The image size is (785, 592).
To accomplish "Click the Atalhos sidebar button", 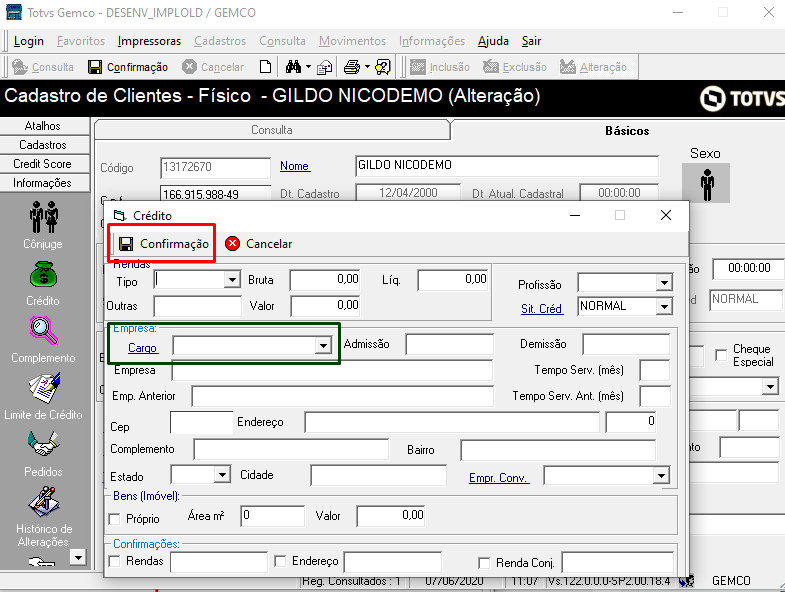I will (x=45, y=126).
